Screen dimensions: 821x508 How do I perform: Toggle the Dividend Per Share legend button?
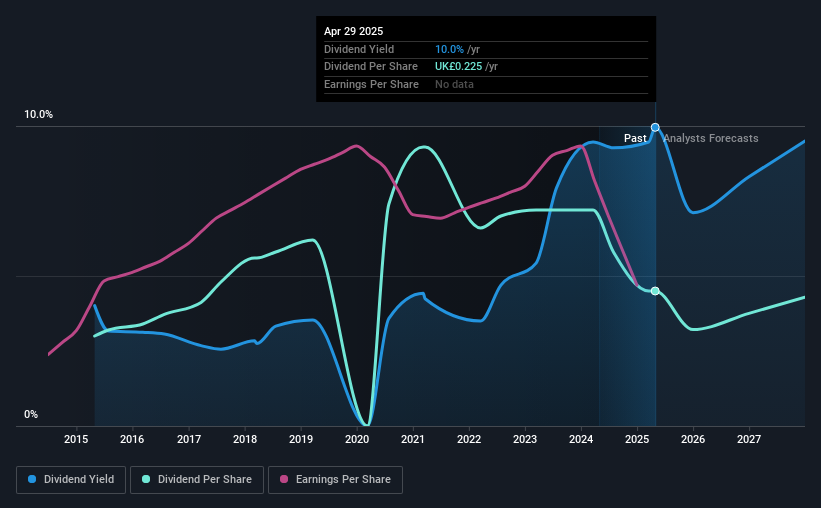(x=197, y=480)
